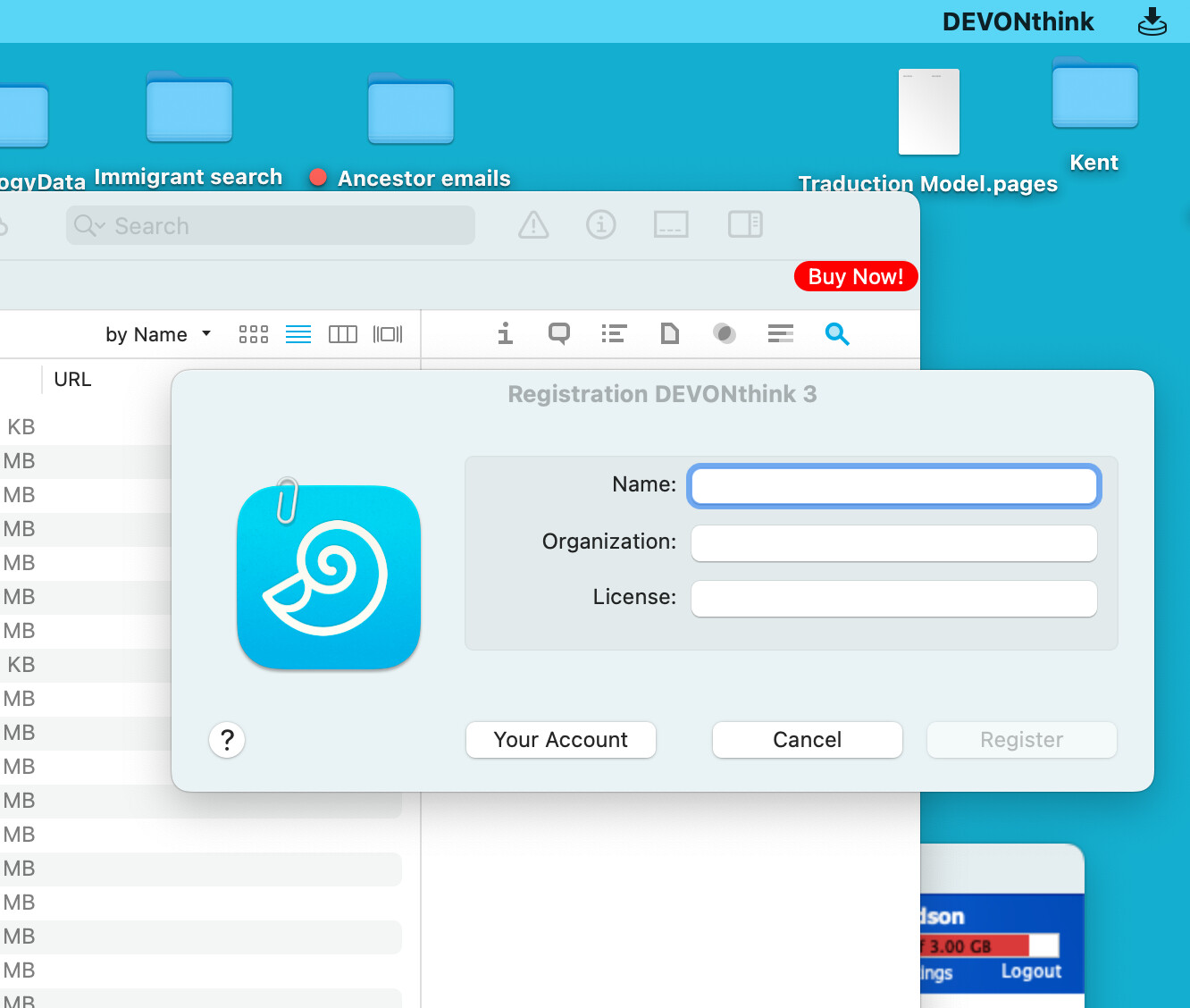This screenshot has width=1190, height=1008.
Task: Click the License text field
Action: pyautogui.click(x=893, y=599)
